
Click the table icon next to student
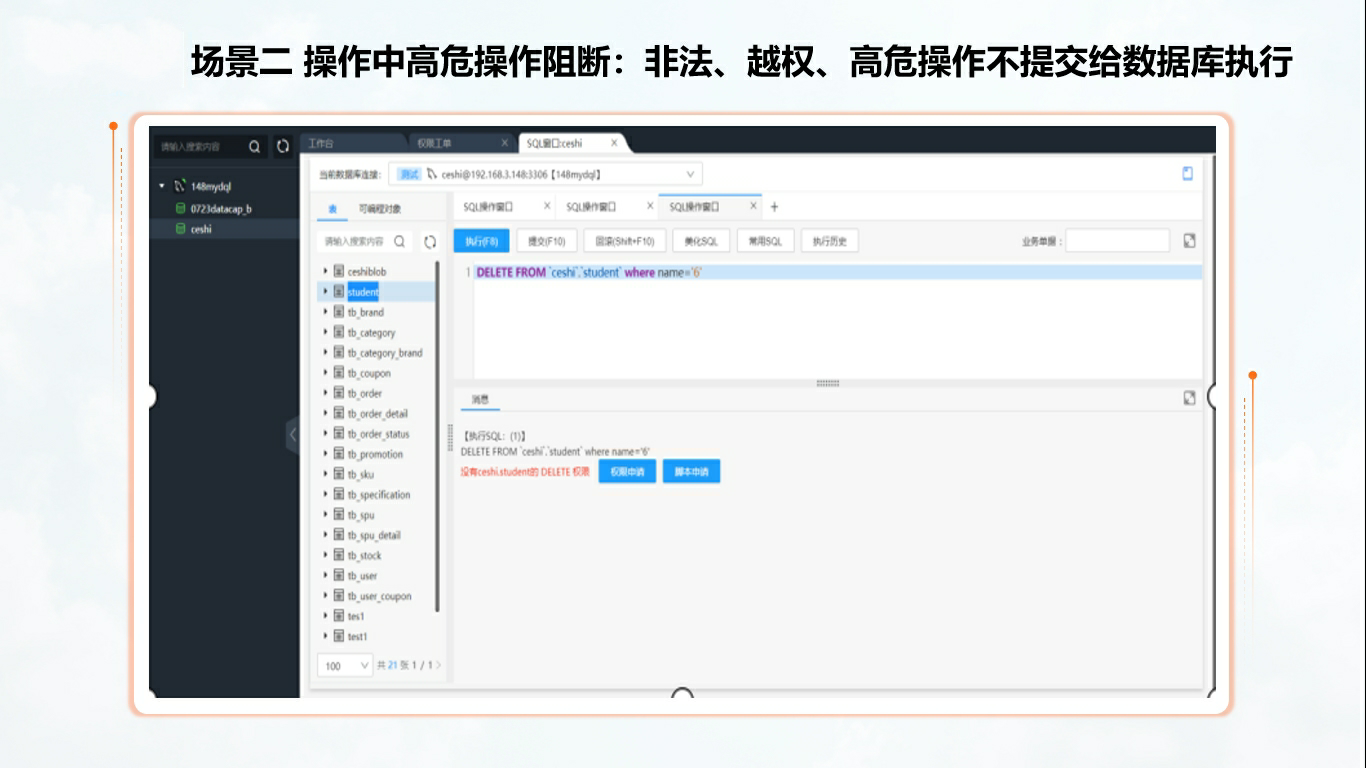[339, 292]
